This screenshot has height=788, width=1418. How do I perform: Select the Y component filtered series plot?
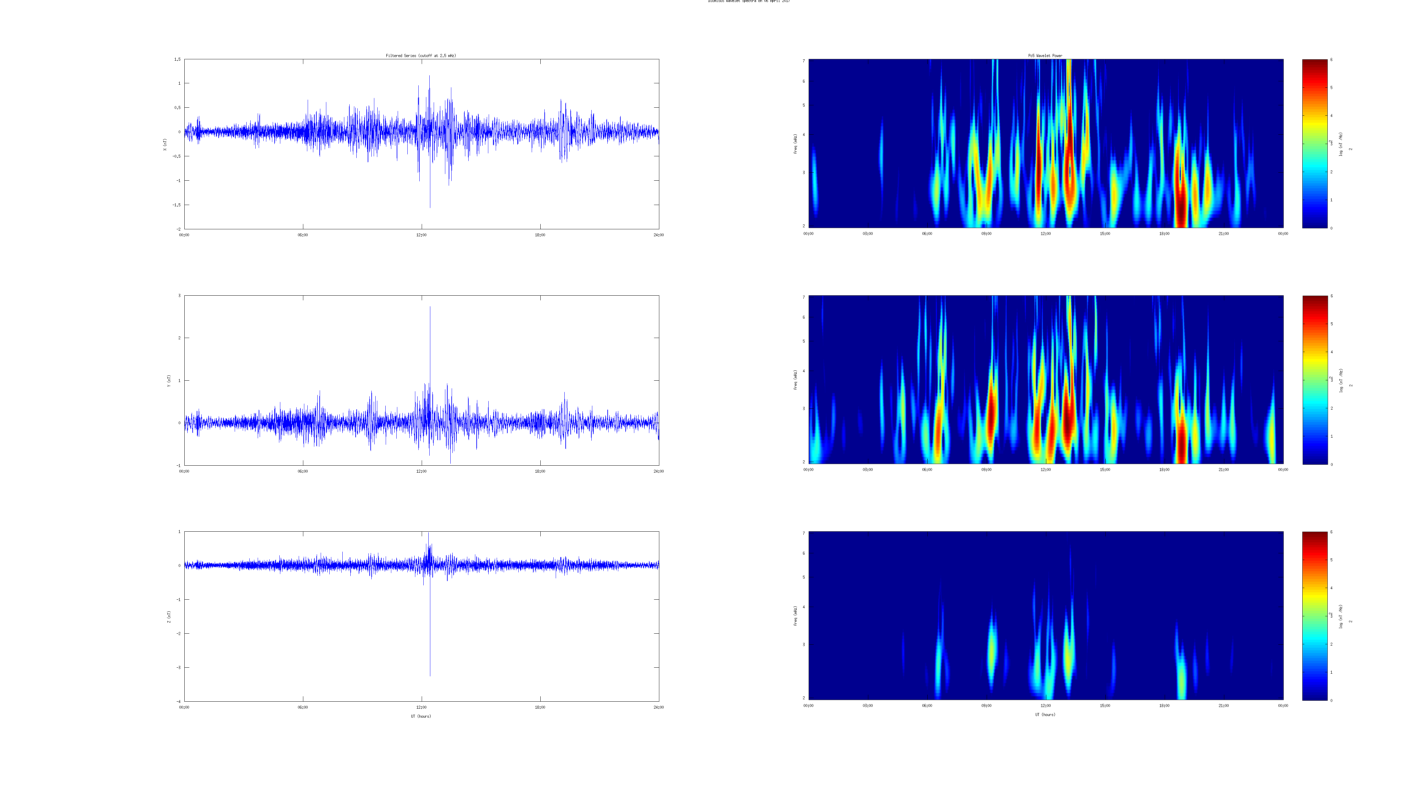click(x=421, y=380)
